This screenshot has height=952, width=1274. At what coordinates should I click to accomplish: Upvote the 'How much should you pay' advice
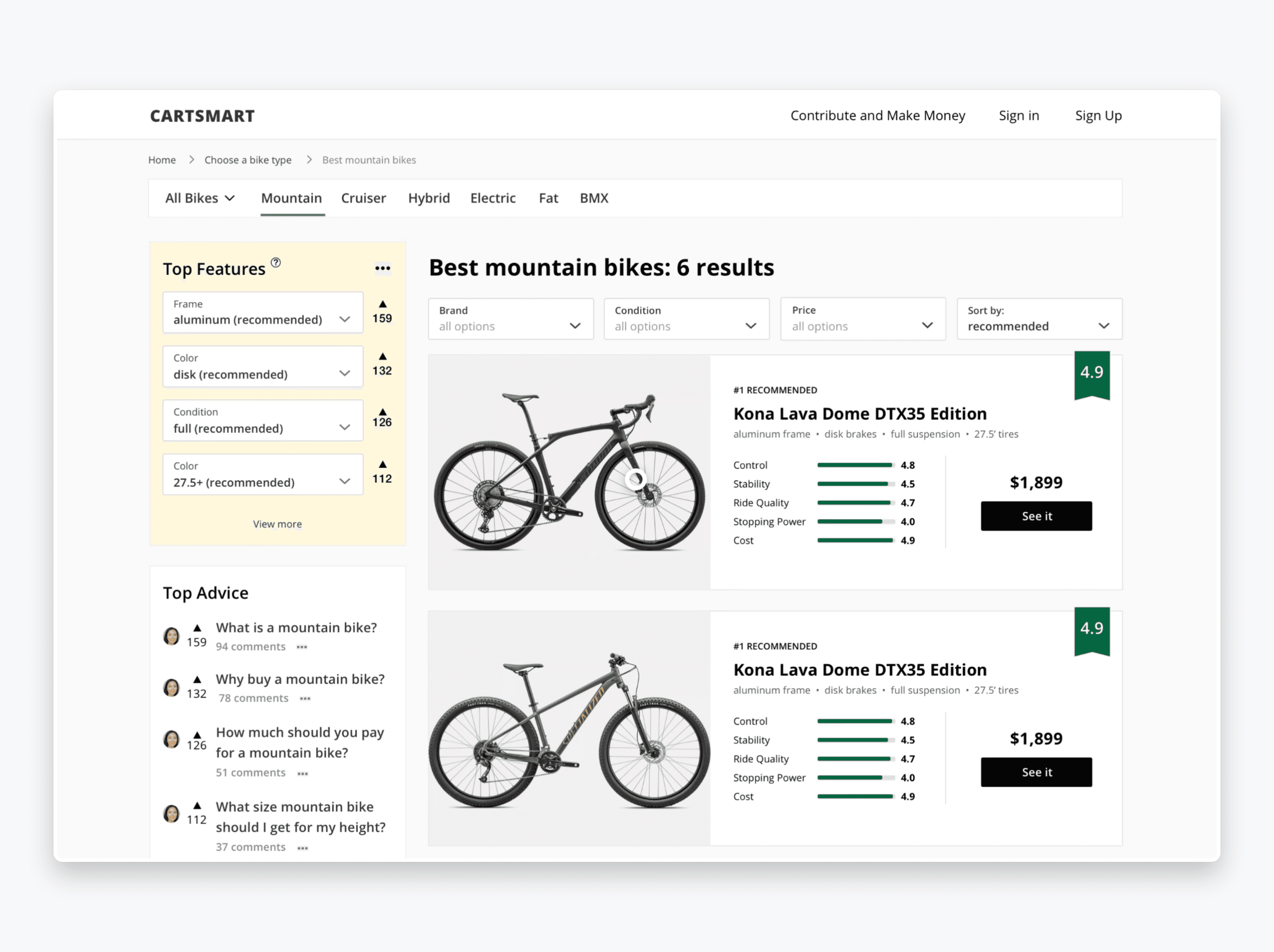coord(197,735)
